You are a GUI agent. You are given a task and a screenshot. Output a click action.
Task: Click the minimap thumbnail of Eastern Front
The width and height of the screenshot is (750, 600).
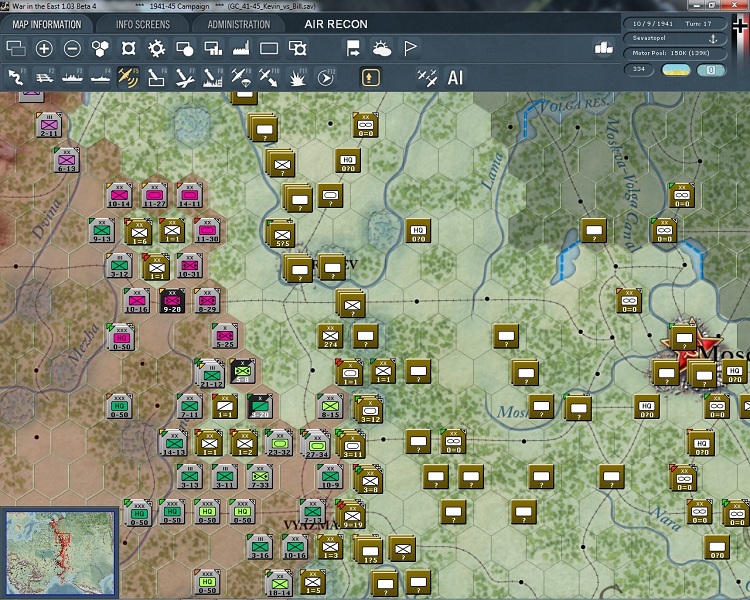tap(60, 553)
